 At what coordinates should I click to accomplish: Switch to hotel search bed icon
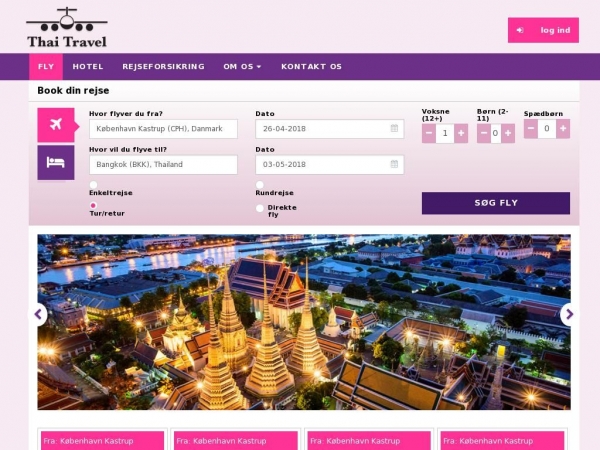point(55,162)
